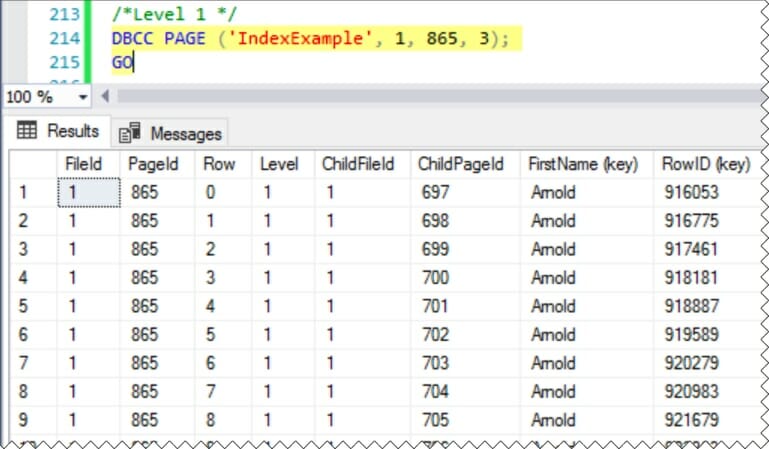This screenshot has width=769, height=449.
Task: Select the FileId column header
Action: tap(84, 163)
